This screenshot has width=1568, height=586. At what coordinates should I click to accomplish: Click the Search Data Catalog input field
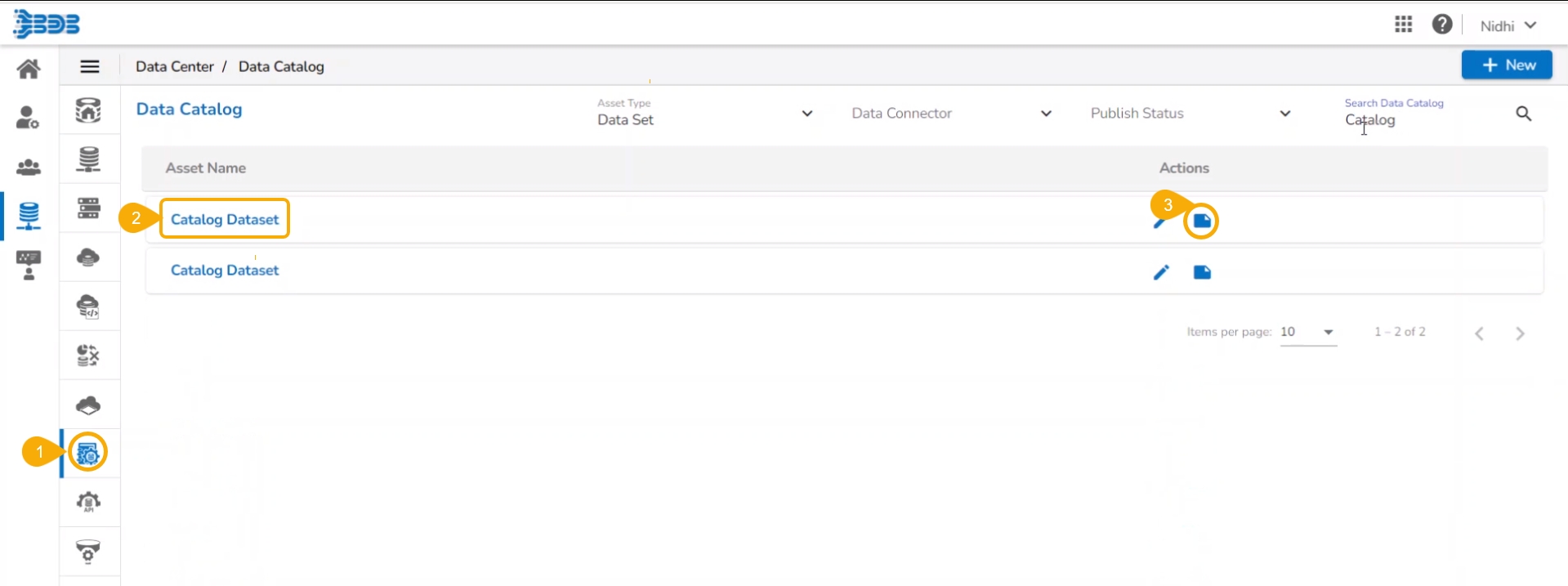1422,120
